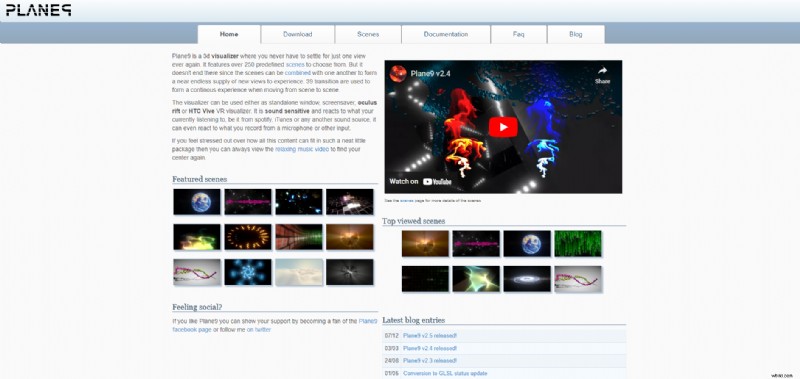This screenshot has width=800, height=379.
Task: Open the brick wall tunnel thumbnail
Action: (299, 237)
